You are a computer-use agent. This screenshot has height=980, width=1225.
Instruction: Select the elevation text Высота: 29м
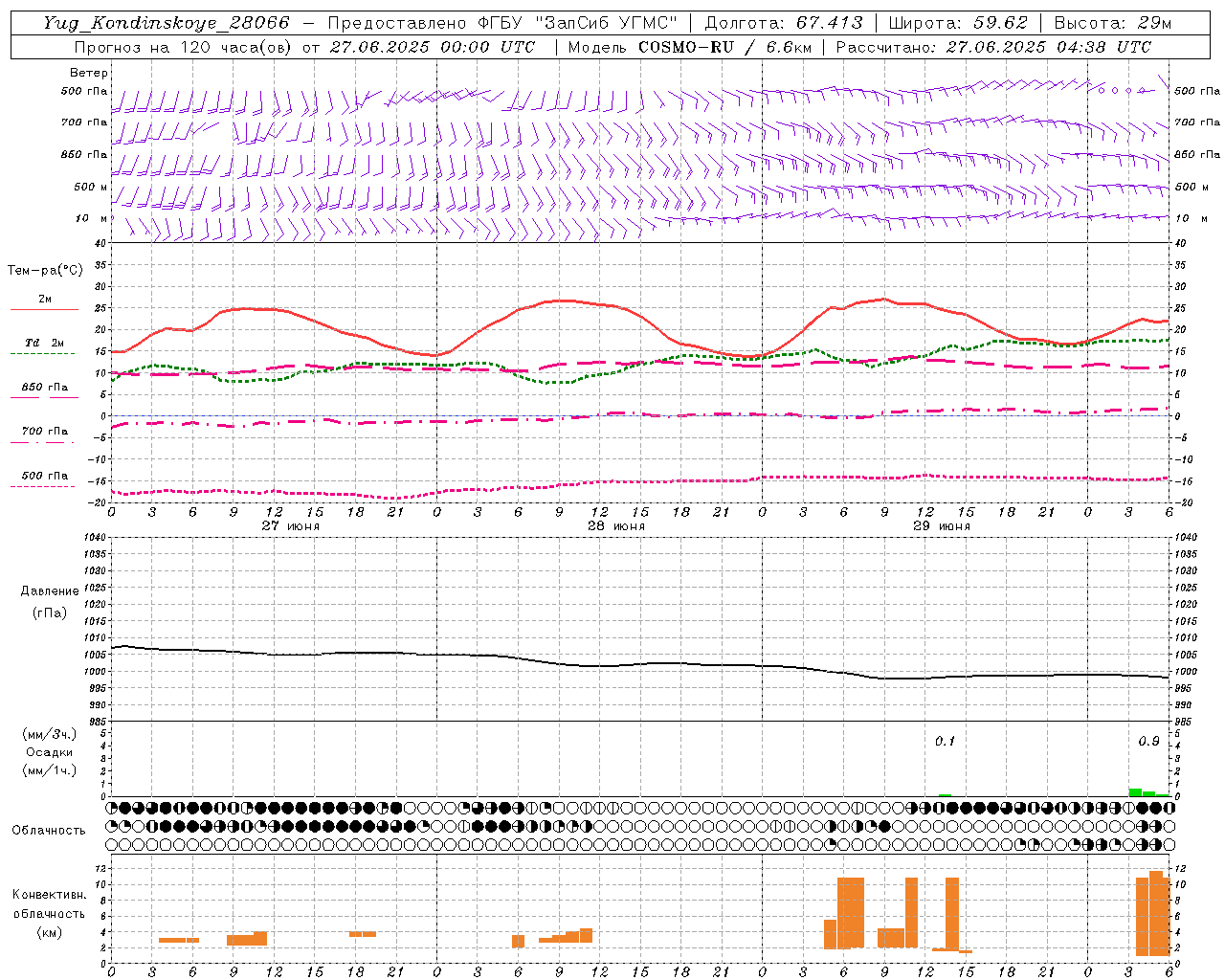[1112, 23]
